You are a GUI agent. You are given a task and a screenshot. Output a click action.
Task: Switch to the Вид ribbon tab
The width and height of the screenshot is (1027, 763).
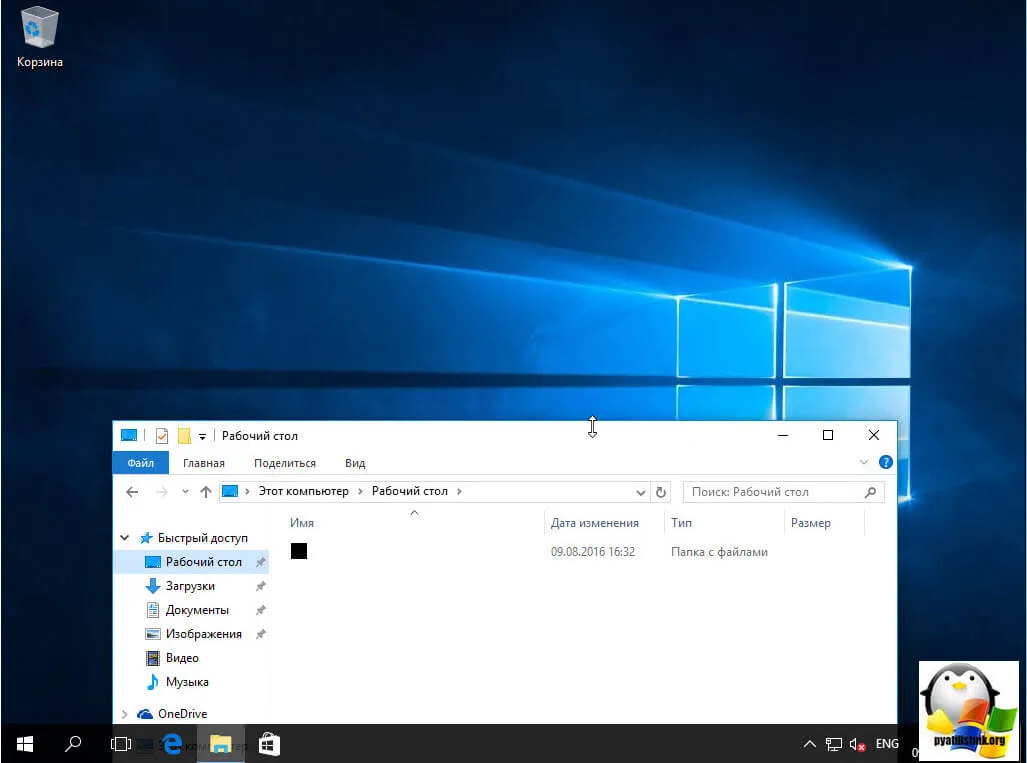(355, 463)
